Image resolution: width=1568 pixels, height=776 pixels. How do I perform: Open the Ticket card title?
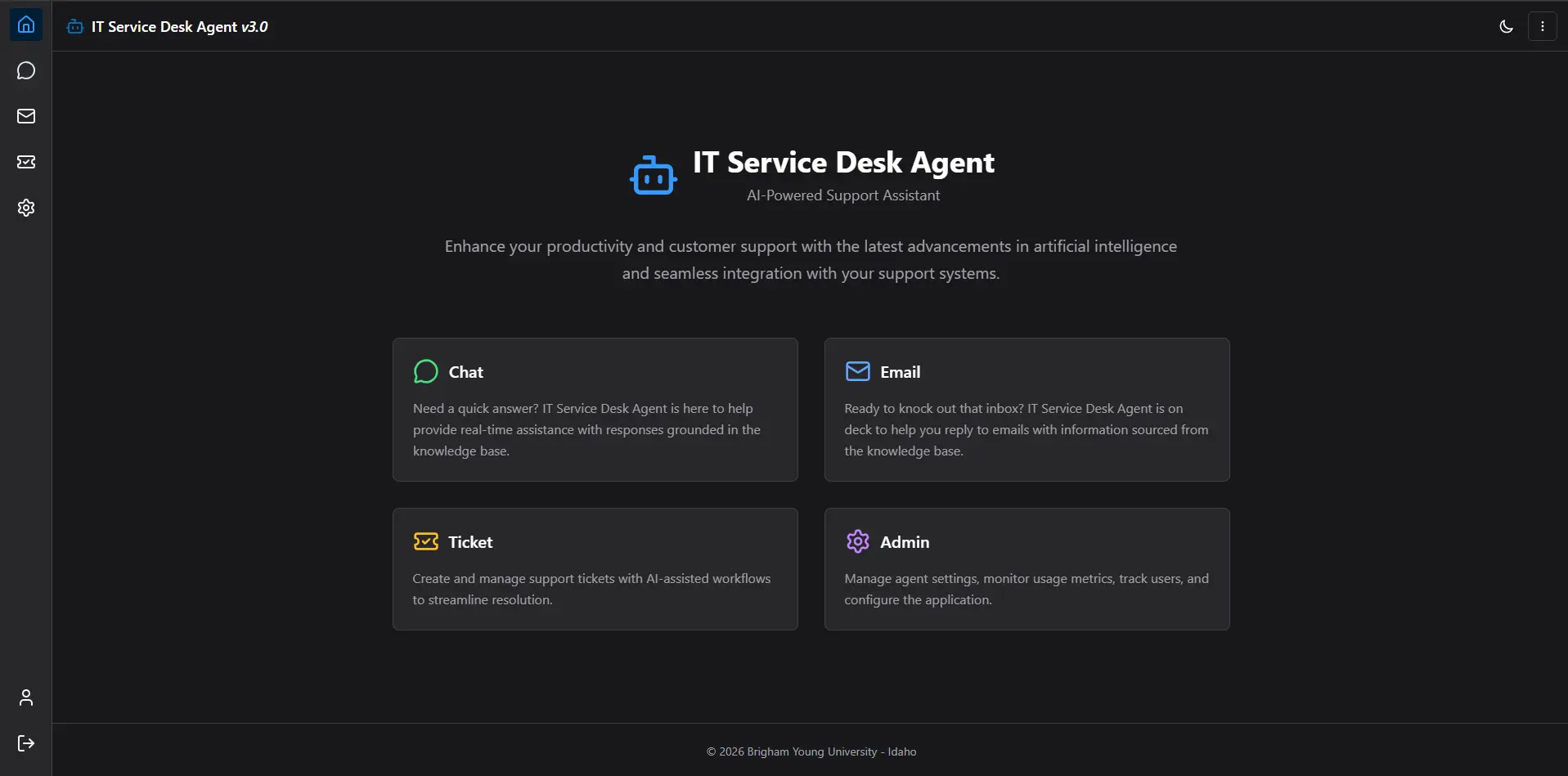pos(470,542)
